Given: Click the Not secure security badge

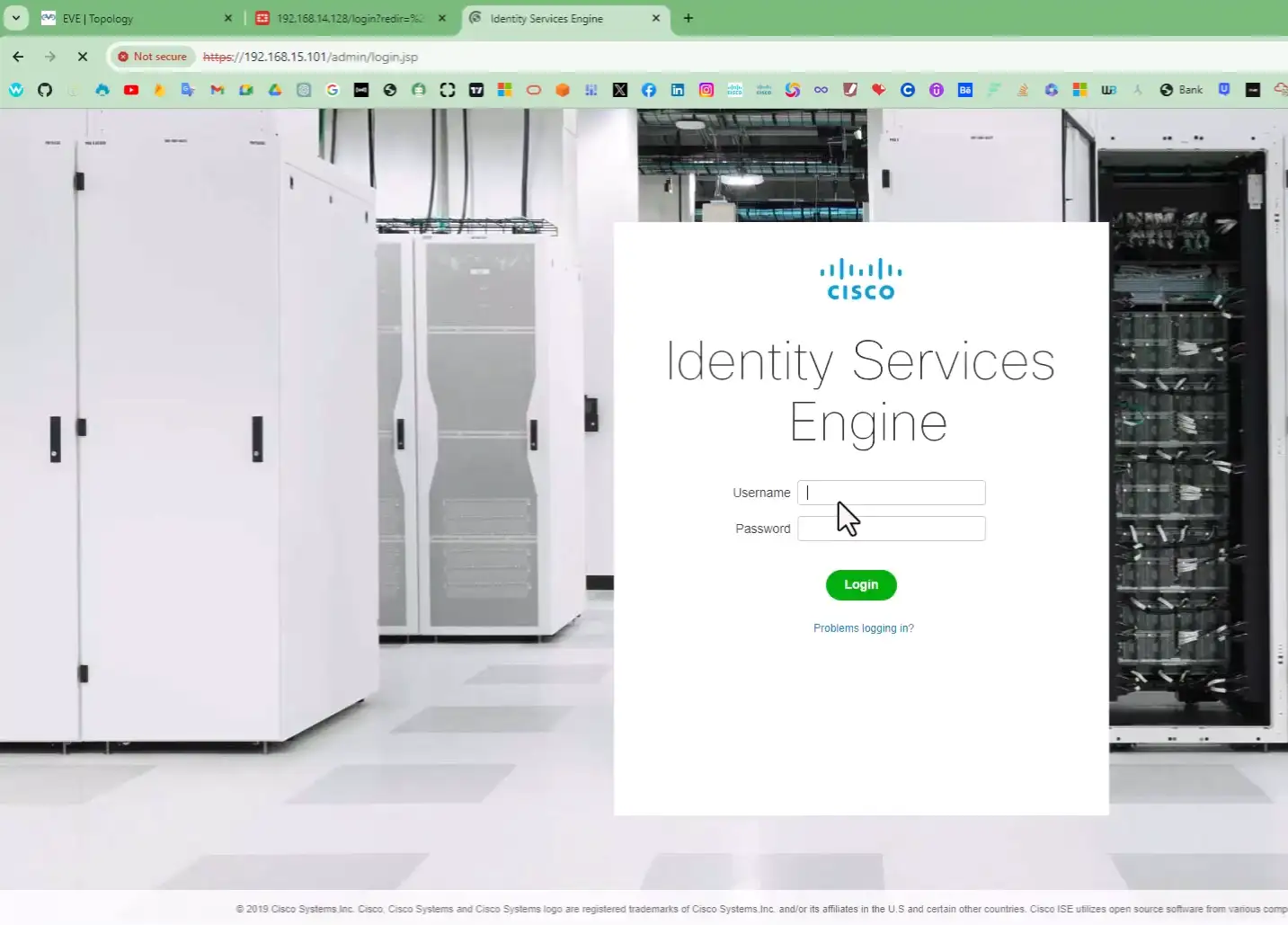Looking at the screenshot, I should pos(152,56).
